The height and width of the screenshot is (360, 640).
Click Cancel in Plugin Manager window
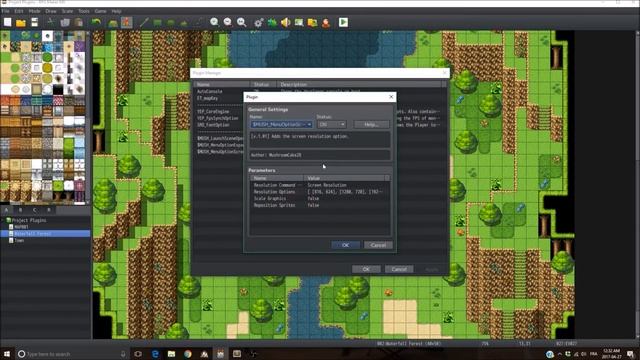[x=399, y=269]
